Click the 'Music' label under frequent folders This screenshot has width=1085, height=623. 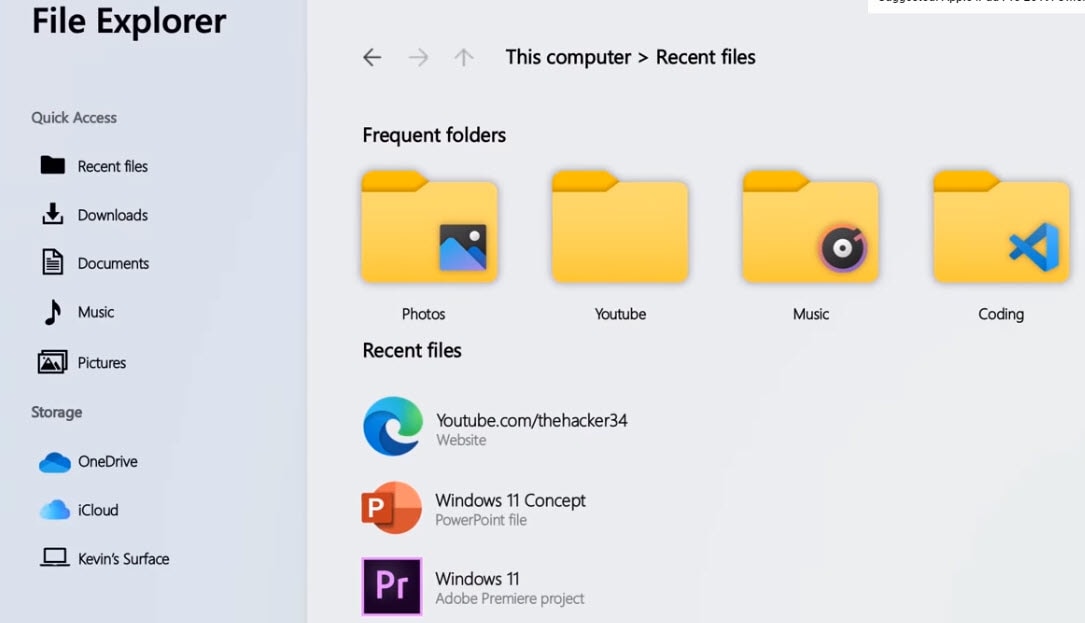point(811,314)
